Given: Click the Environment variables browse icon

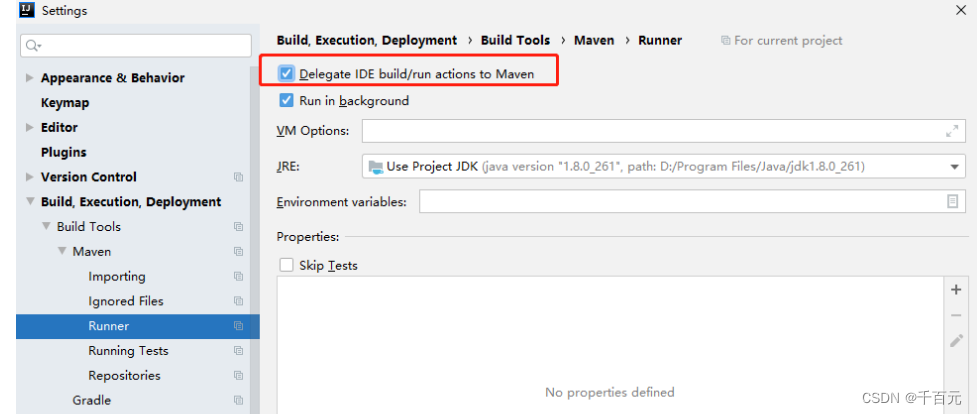Looking at the screenshot, I should 952,202.
